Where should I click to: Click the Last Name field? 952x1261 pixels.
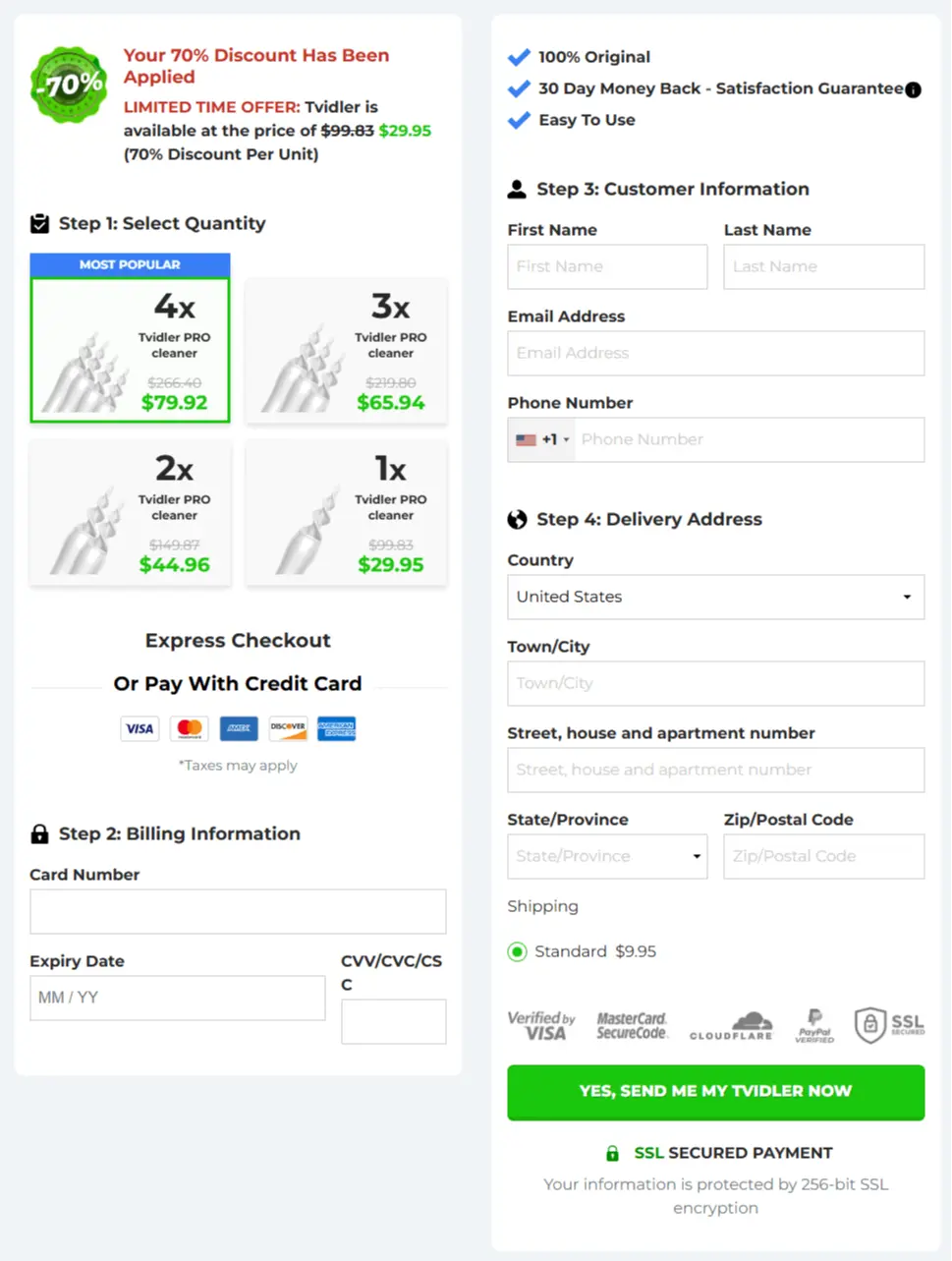[823, 266]
